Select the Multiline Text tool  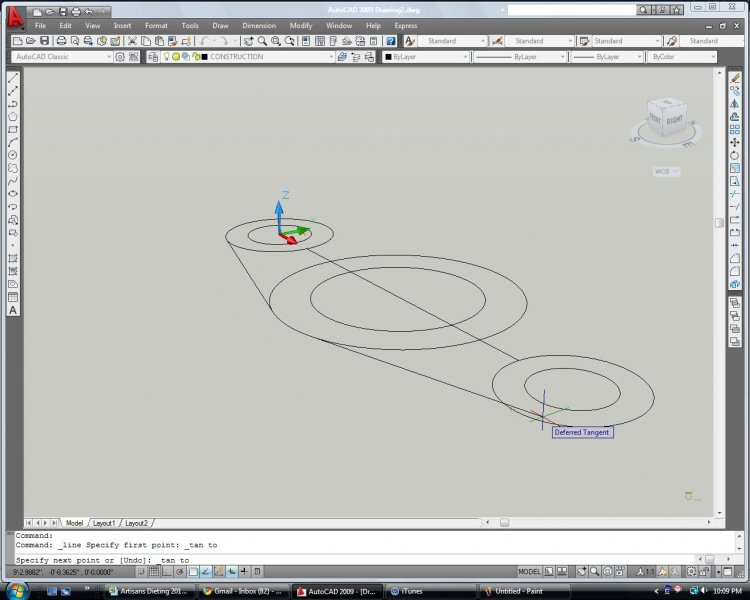pos(13,310)
